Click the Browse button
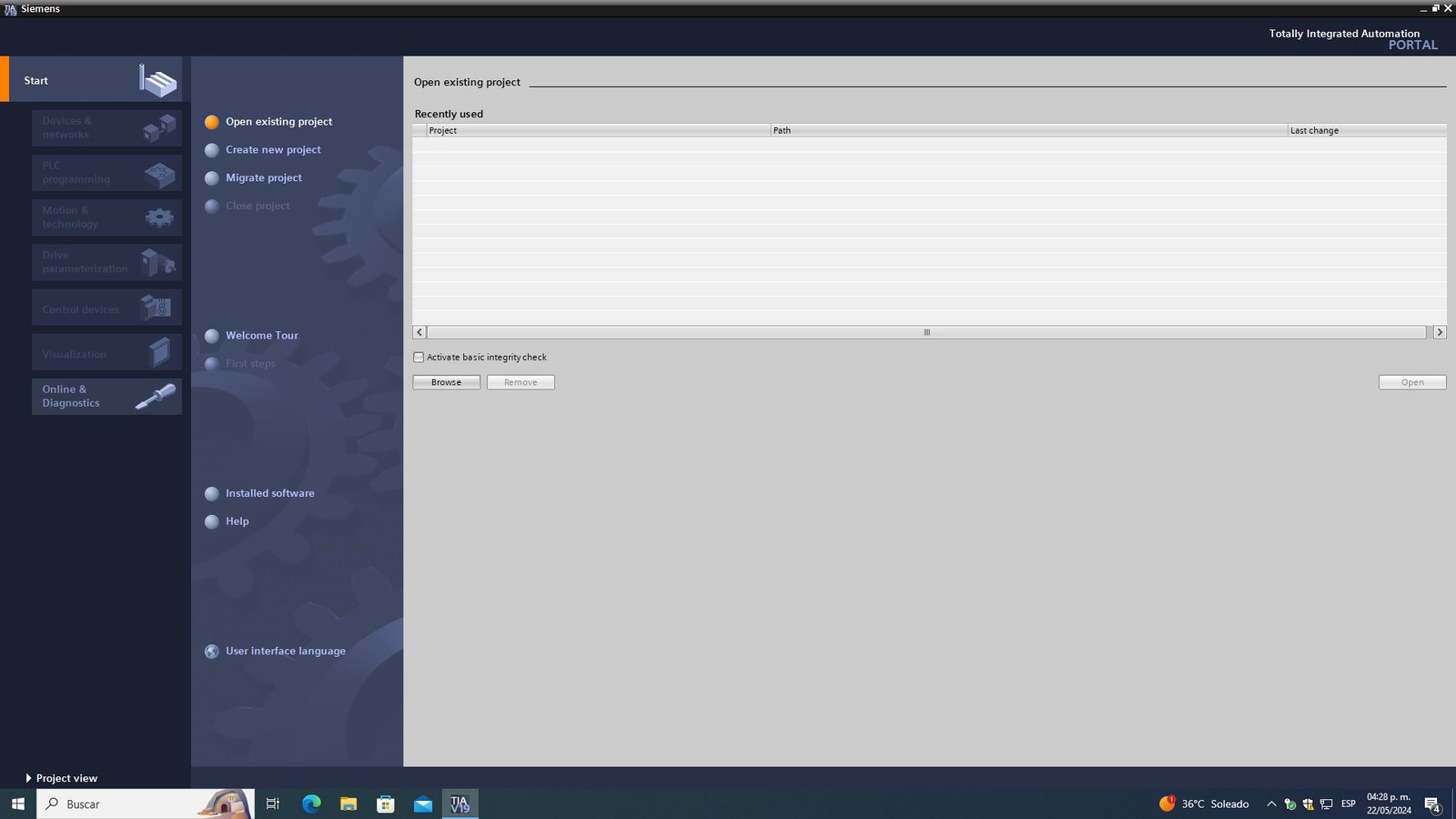The width and height of the screenshot is (1456, 819). click(446, 382)
